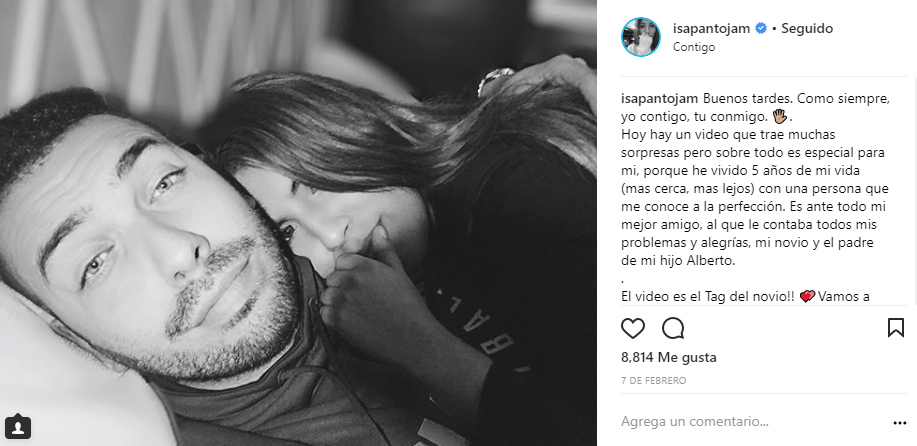Click the blue verified badge
The image size is (917, 446).
tap(761, 28)
